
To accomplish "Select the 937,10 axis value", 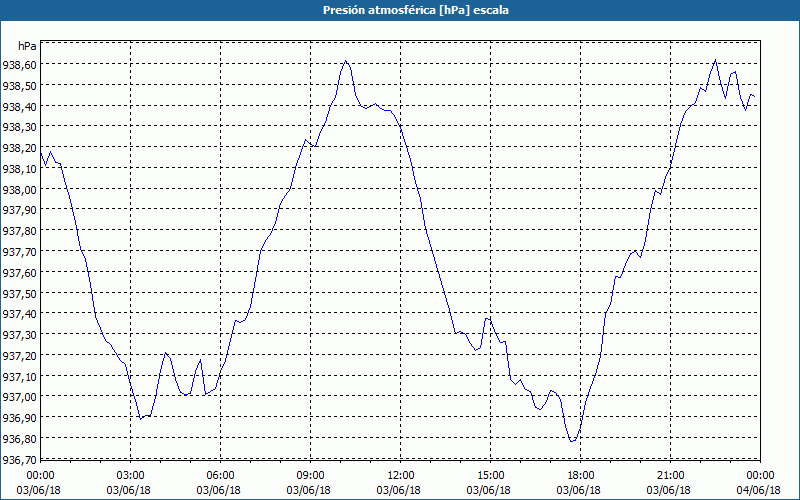I will (x=19, y=377).
